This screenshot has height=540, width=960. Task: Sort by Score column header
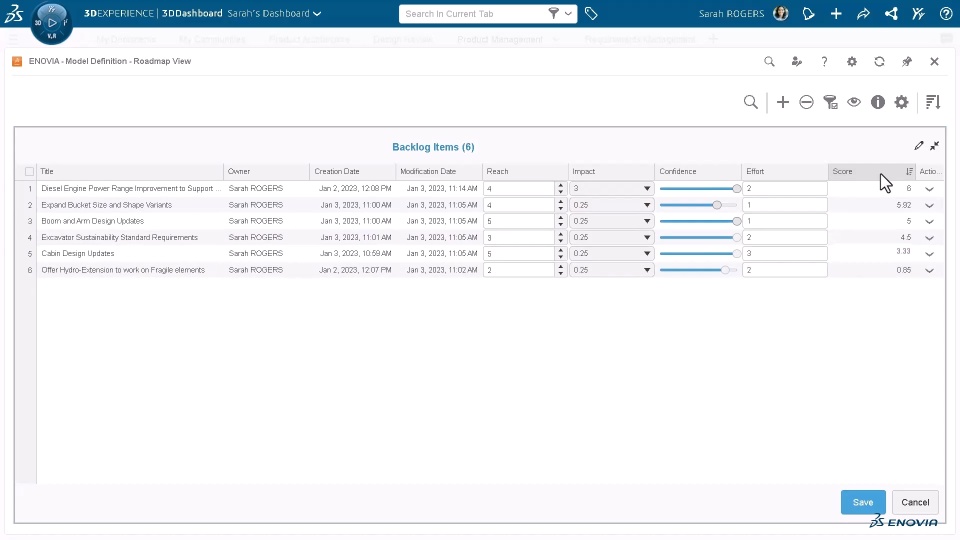coord(871,171)
